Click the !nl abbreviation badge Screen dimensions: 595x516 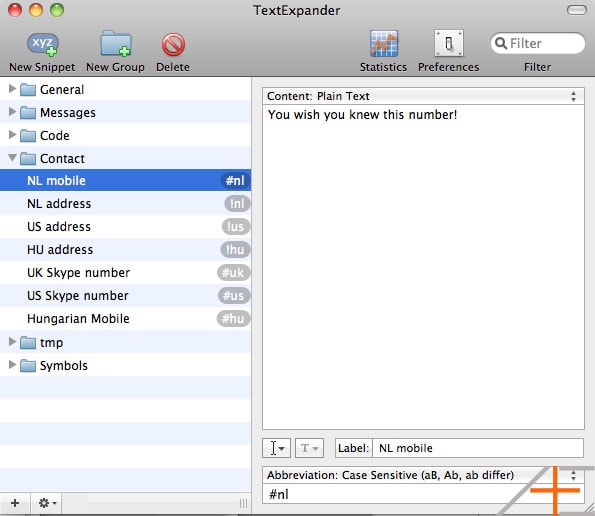coord(237,204)
